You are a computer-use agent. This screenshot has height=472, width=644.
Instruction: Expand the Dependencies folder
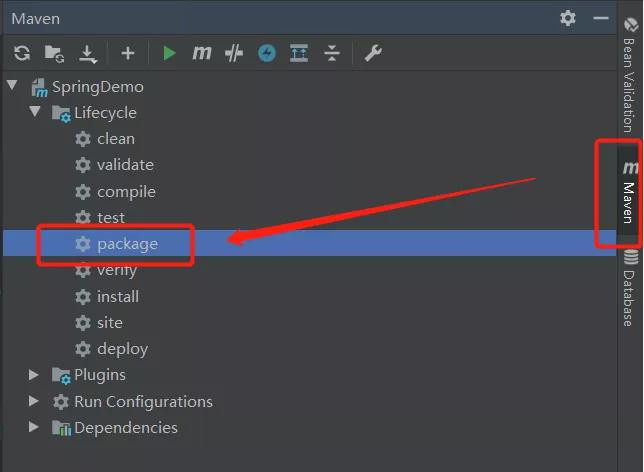(34, 427)
